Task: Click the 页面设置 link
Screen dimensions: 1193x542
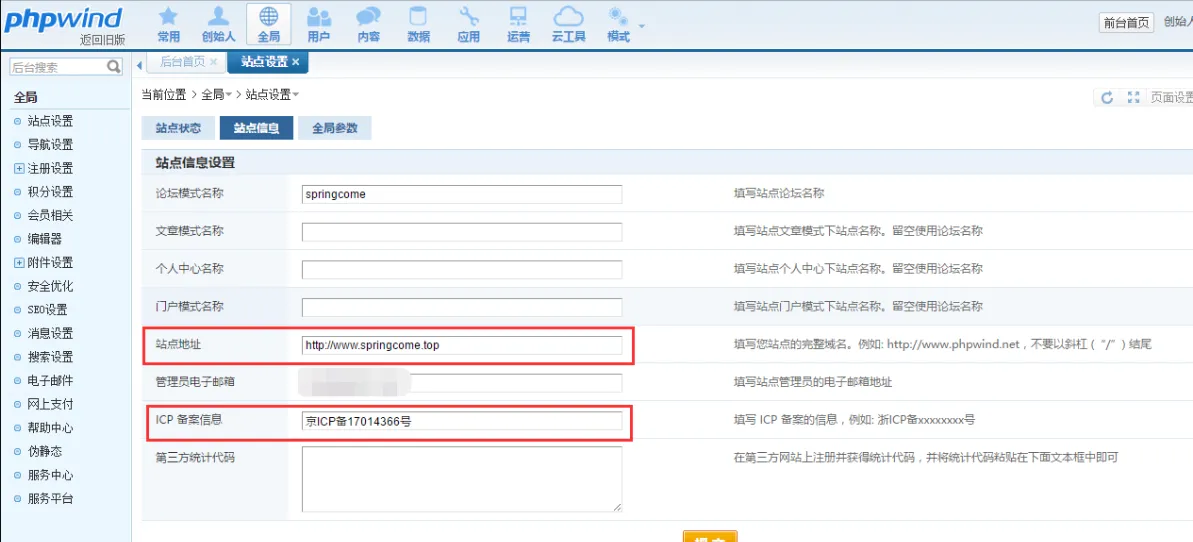Action: coord(1171,97)
